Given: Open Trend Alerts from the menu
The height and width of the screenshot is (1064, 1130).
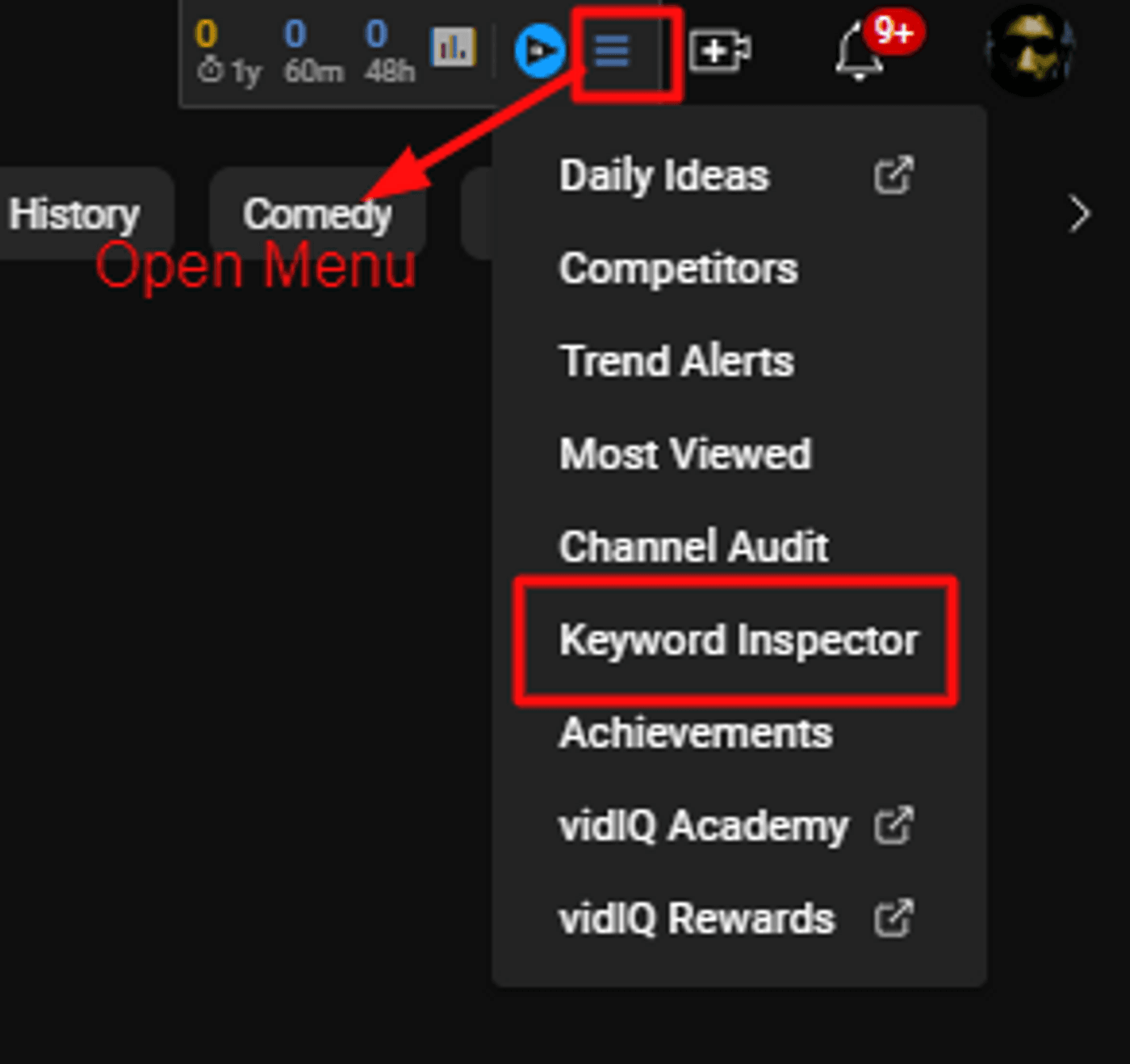Looking at the screenshot, I should (x=676, y=361).
